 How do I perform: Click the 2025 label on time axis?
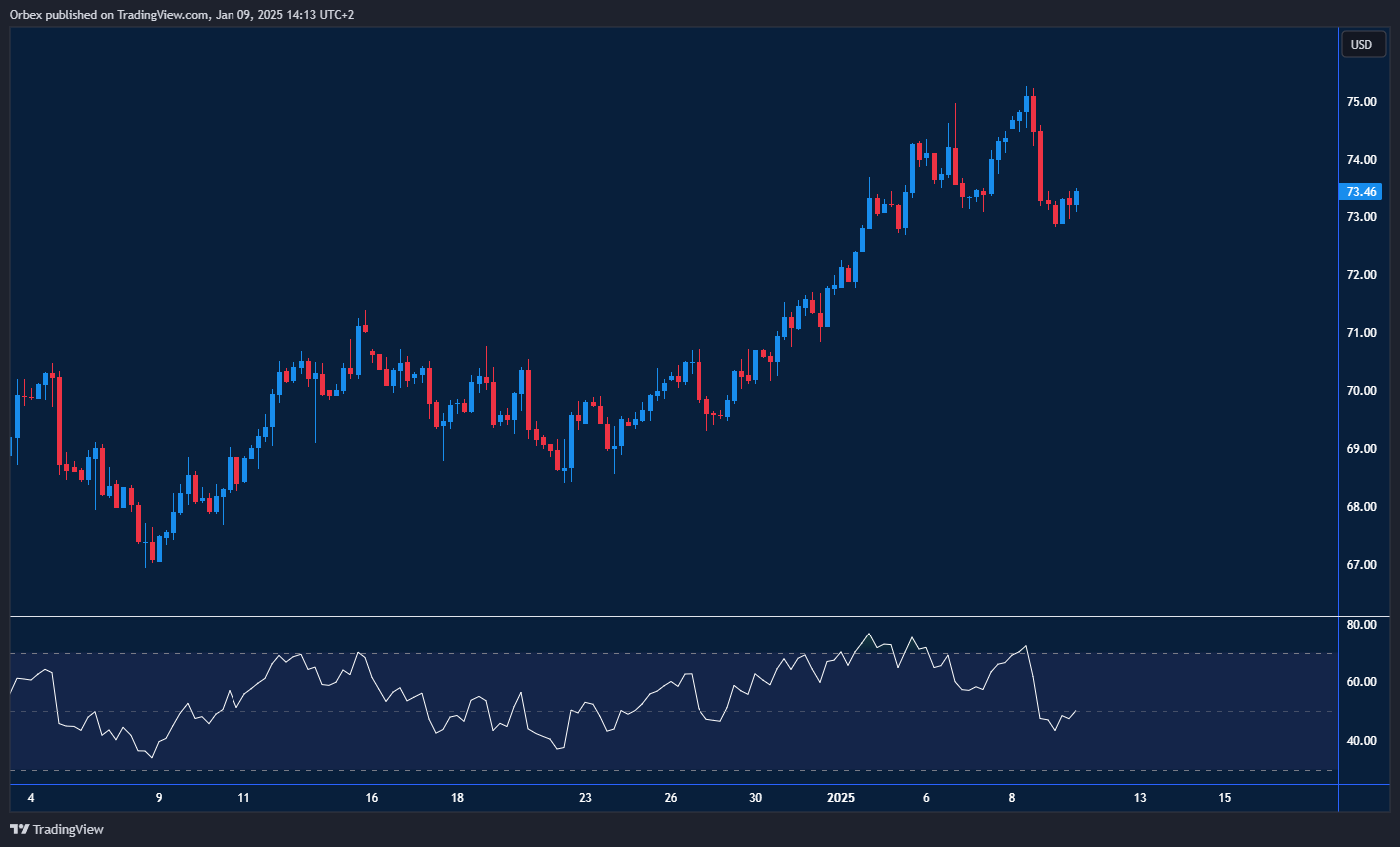(x=841, y=798)
